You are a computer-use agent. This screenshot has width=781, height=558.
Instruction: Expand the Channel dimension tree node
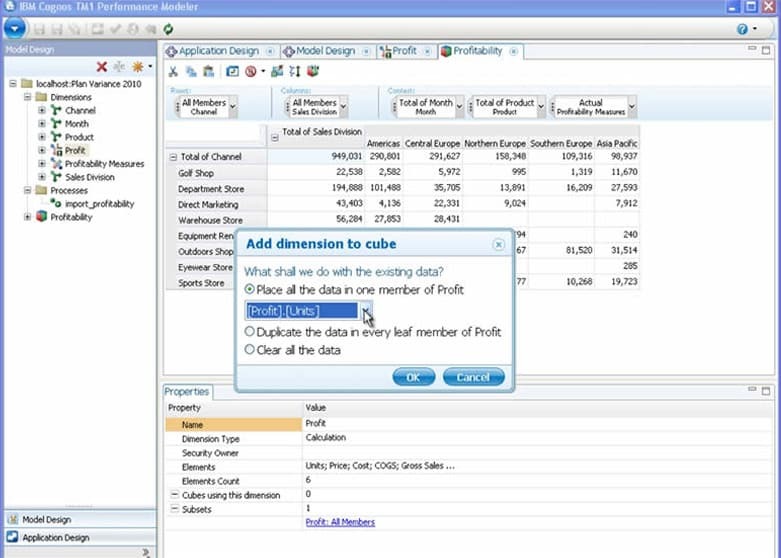(42, 111)
